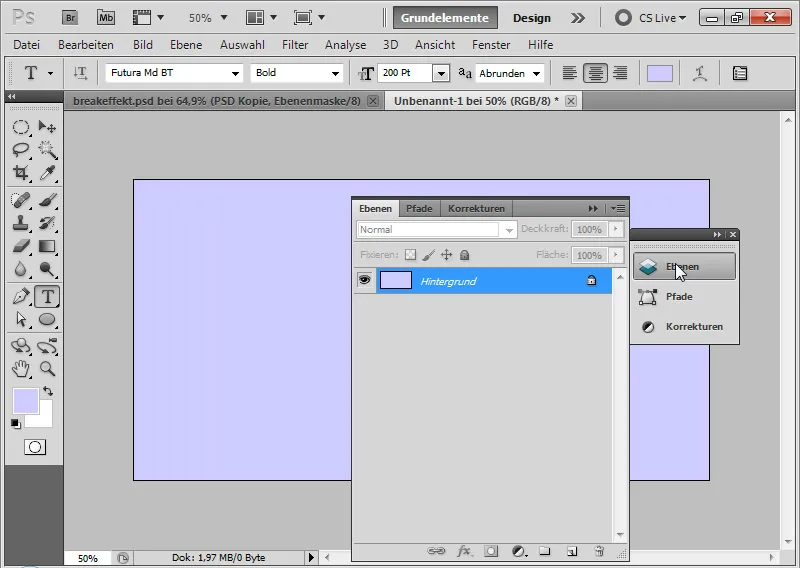
Task: Select the Pen tool
Action: [x=21, y=297]
